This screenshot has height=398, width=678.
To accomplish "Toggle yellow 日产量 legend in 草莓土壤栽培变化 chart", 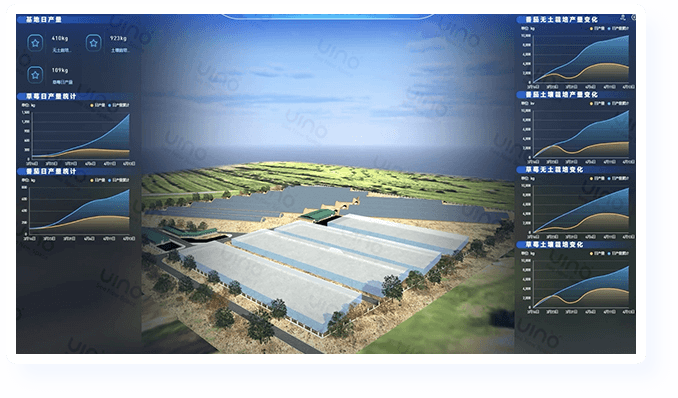I will click(598, 253).
